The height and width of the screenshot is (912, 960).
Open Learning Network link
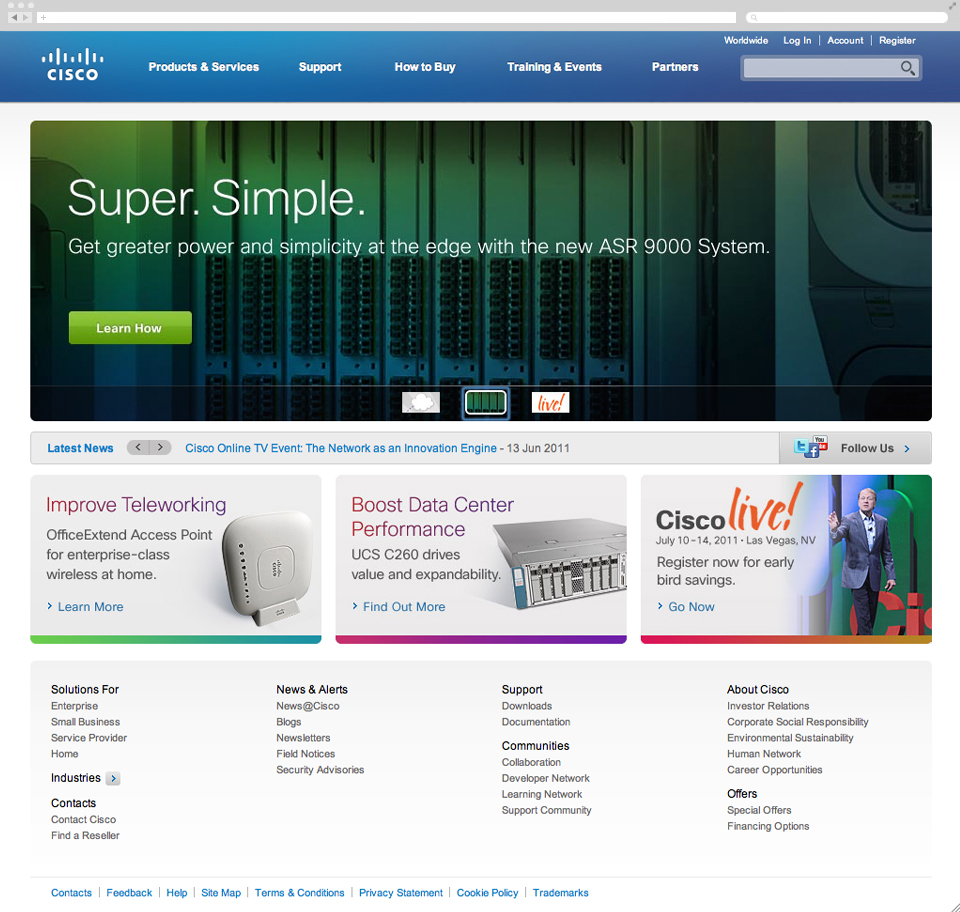coord(541,794)
